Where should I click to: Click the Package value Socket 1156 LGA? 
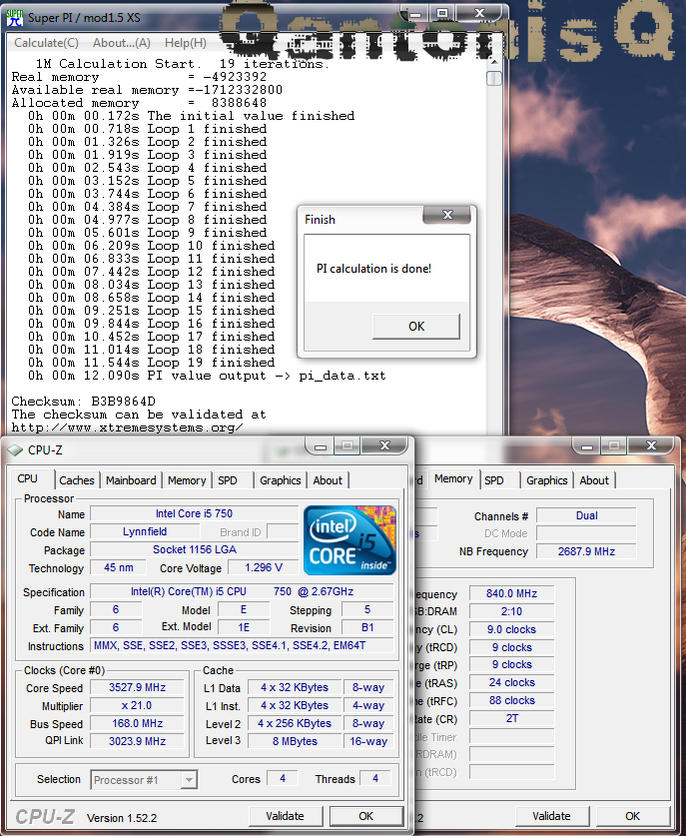pos(194,550)
